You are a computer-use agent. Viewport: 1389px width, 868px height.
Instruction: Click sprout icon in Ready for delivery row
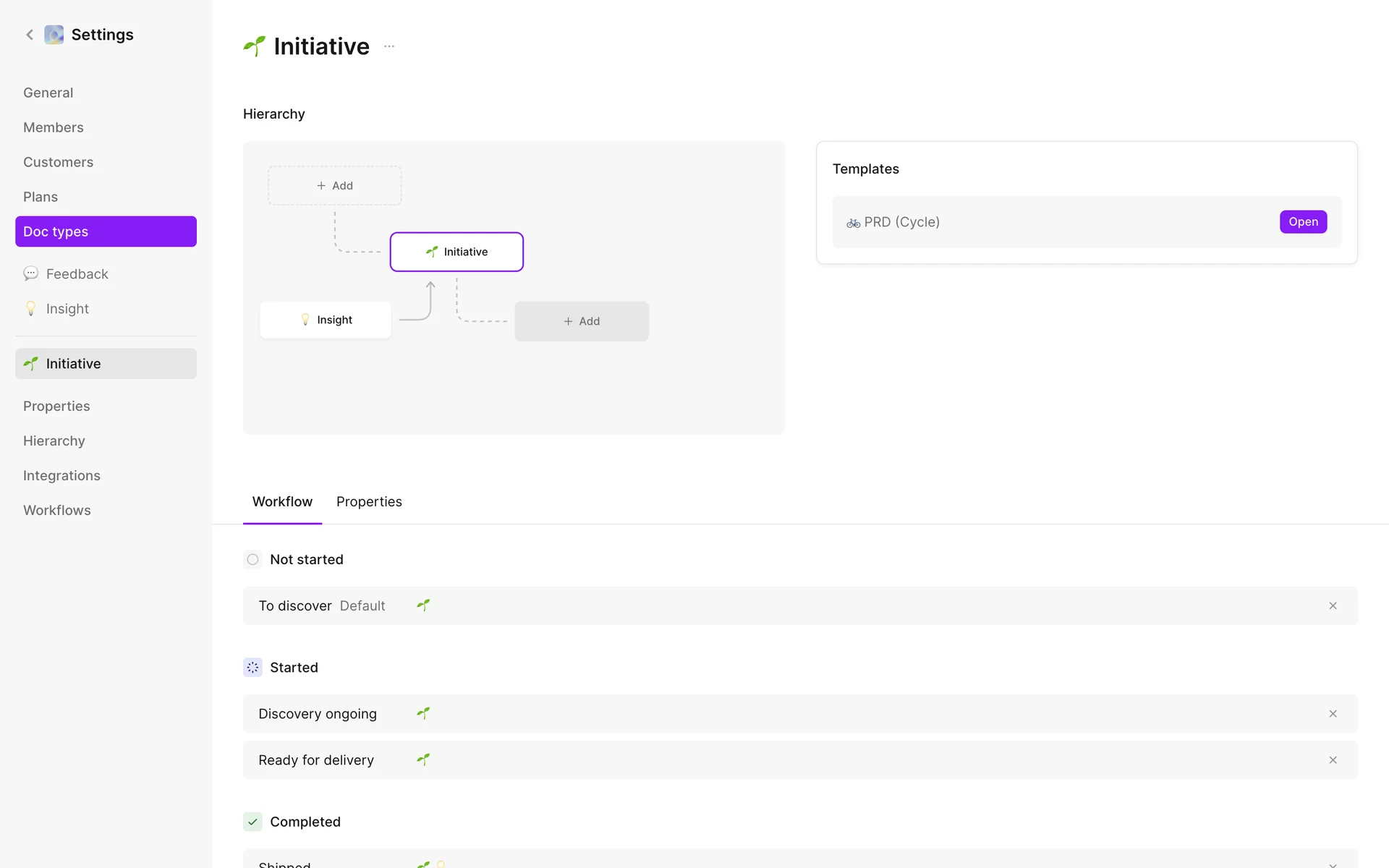coord(423,759)
